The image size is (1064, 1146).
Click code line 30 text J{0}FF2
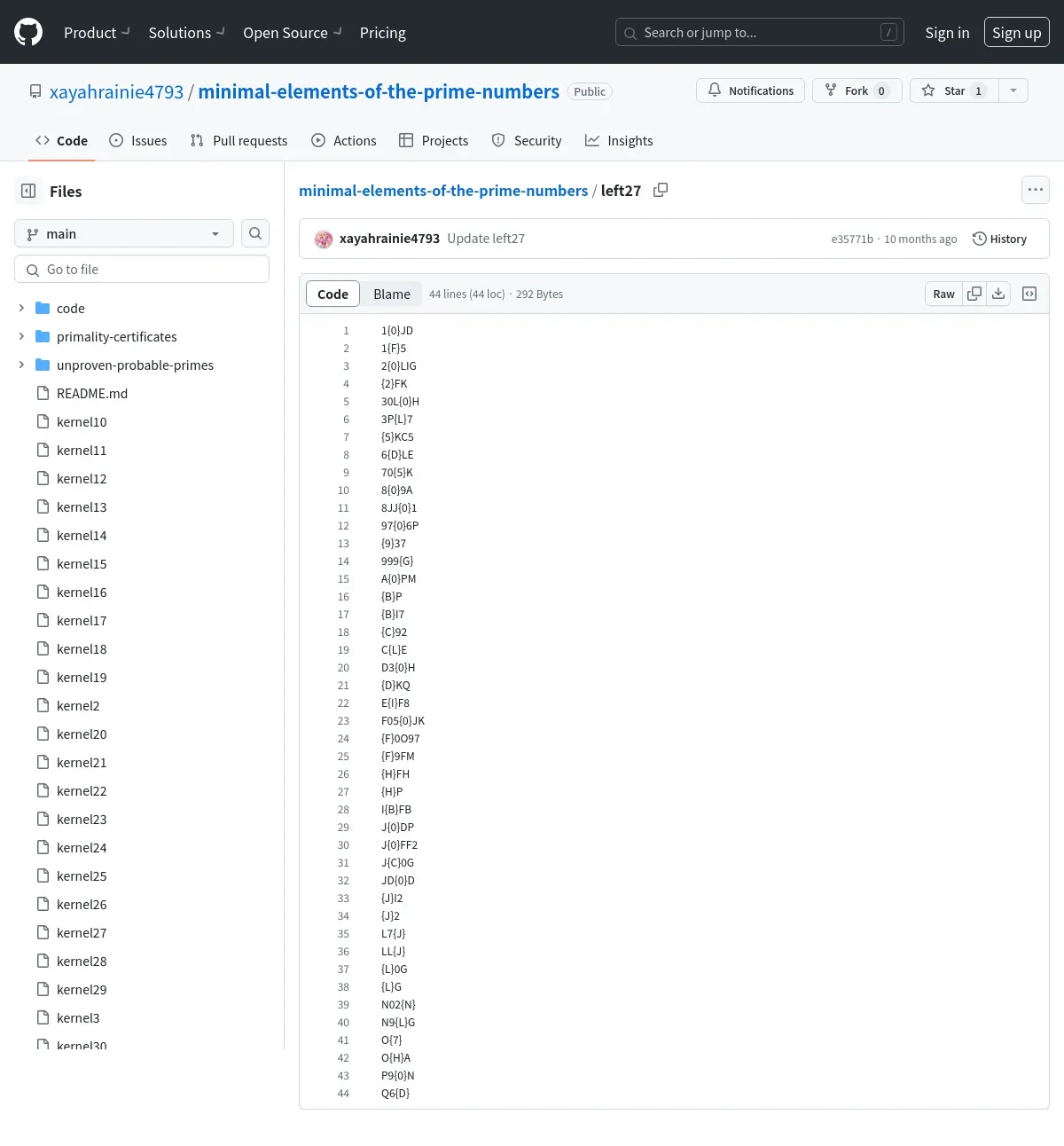click(399, 844)
